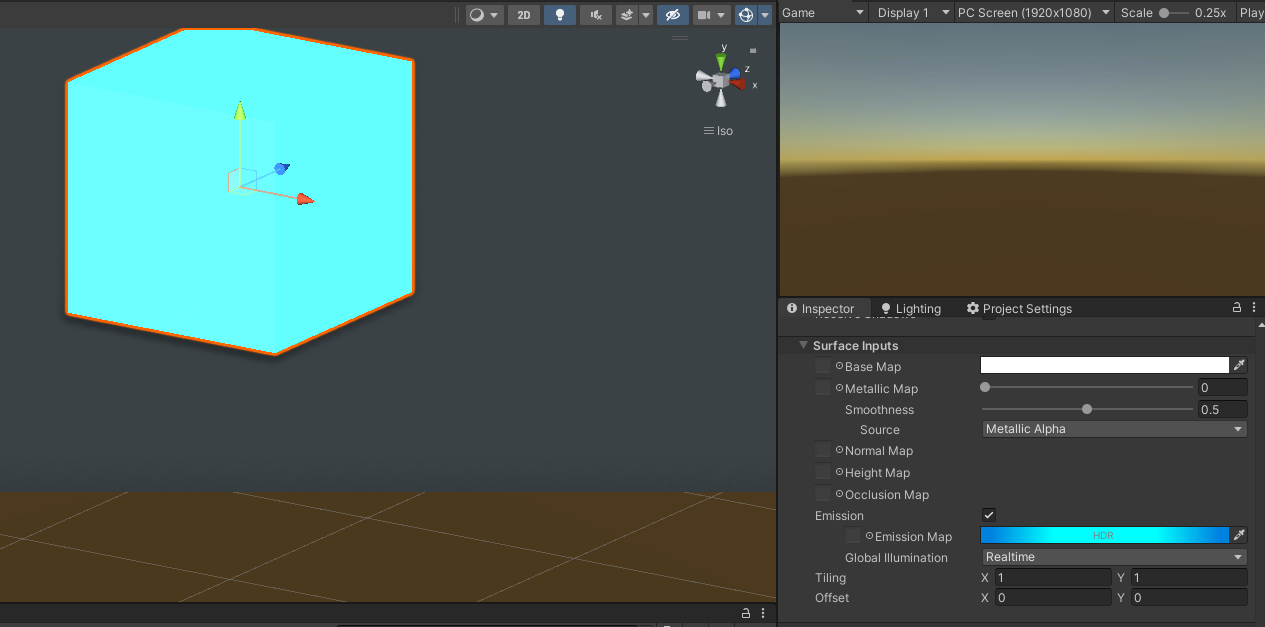Image resolution: width=1265 pixels, height=627 pixels.
Task: Toggle 2D view mode in Scene view
Action: pyautogui.click(x=523, y=14)
